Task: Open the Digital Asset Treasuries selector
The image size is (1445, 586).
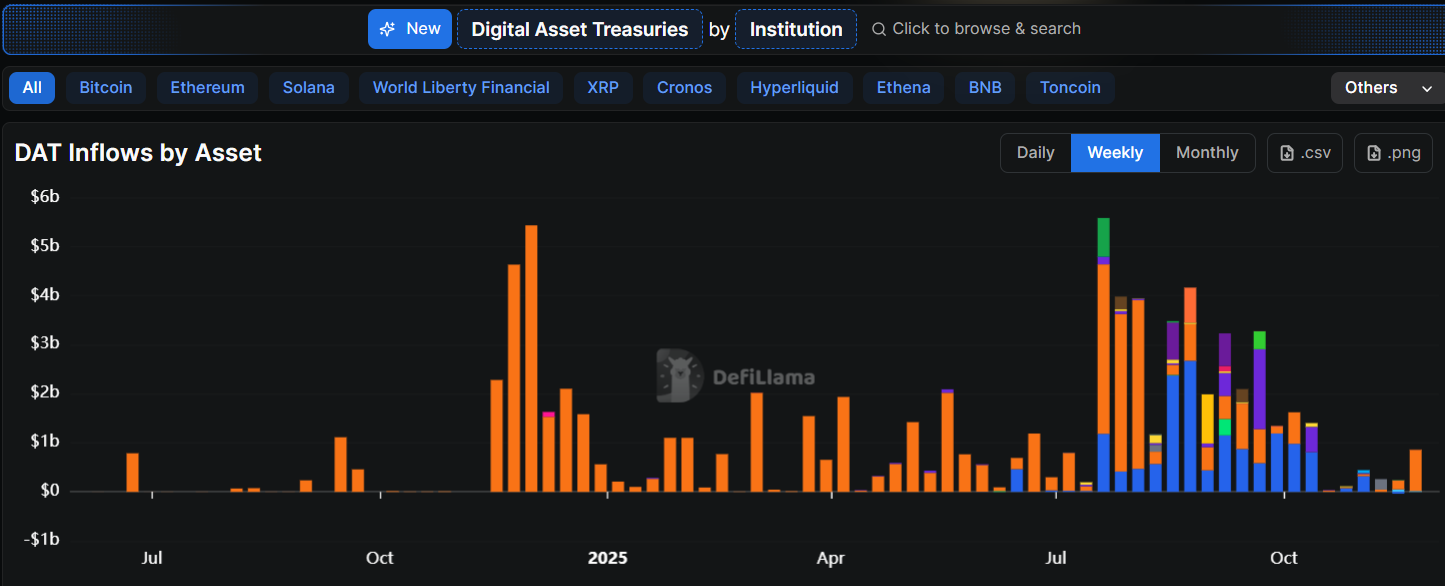Action: point(579,29)
